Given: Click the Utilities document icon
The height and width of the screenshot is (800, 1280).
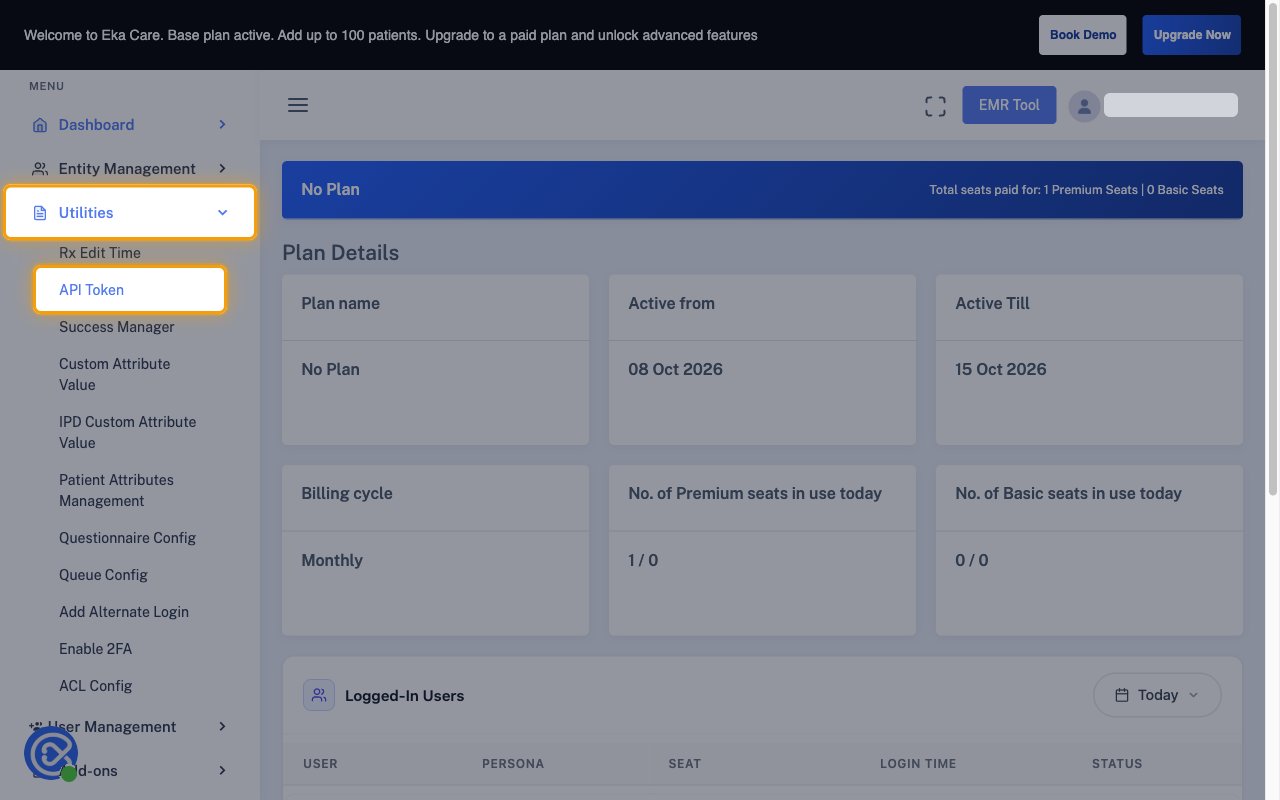Looking at the screenshot, I should (x=40, y=213).
